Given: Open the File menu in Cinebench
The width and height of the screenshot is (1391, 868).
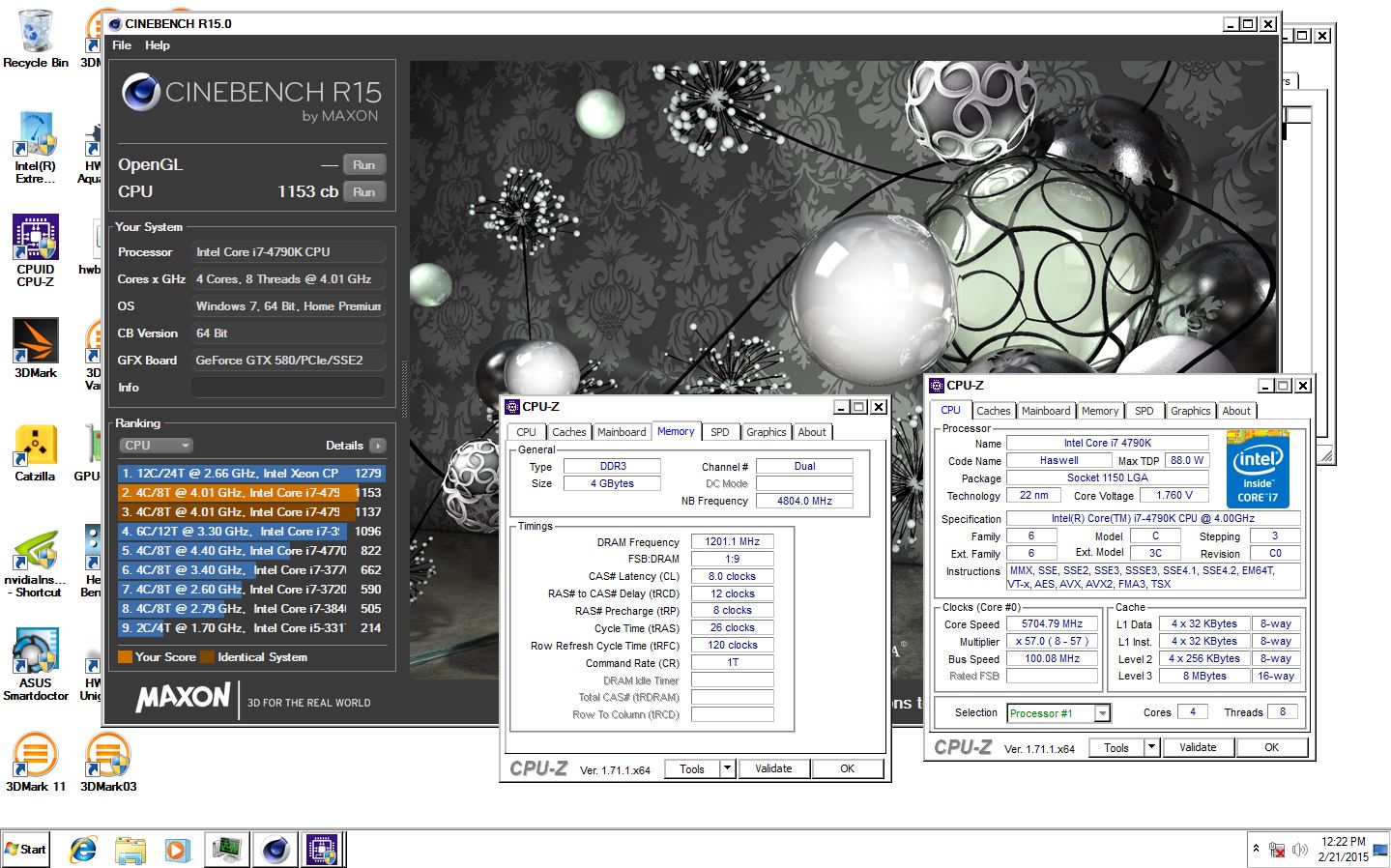Looking at the screenshot, I should [x=122, y=44].
